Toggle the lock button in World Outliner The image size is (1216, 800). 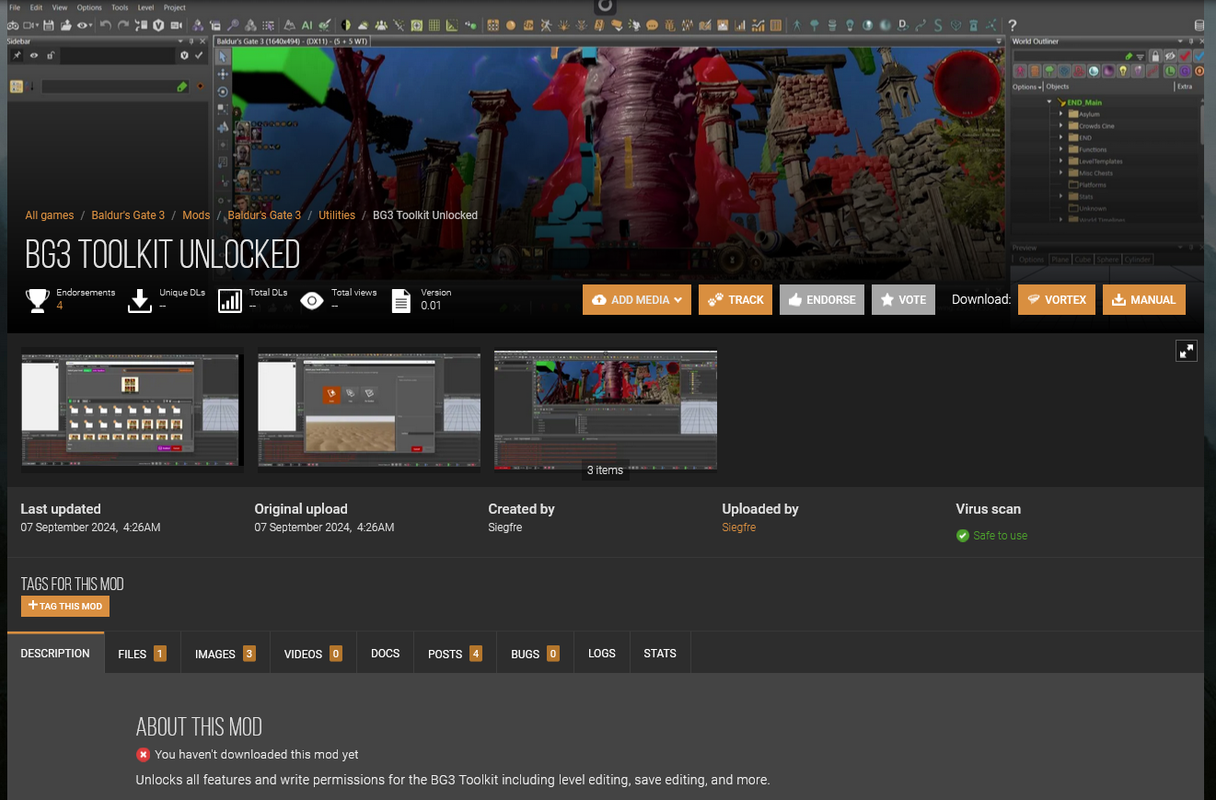point(1154,56)
